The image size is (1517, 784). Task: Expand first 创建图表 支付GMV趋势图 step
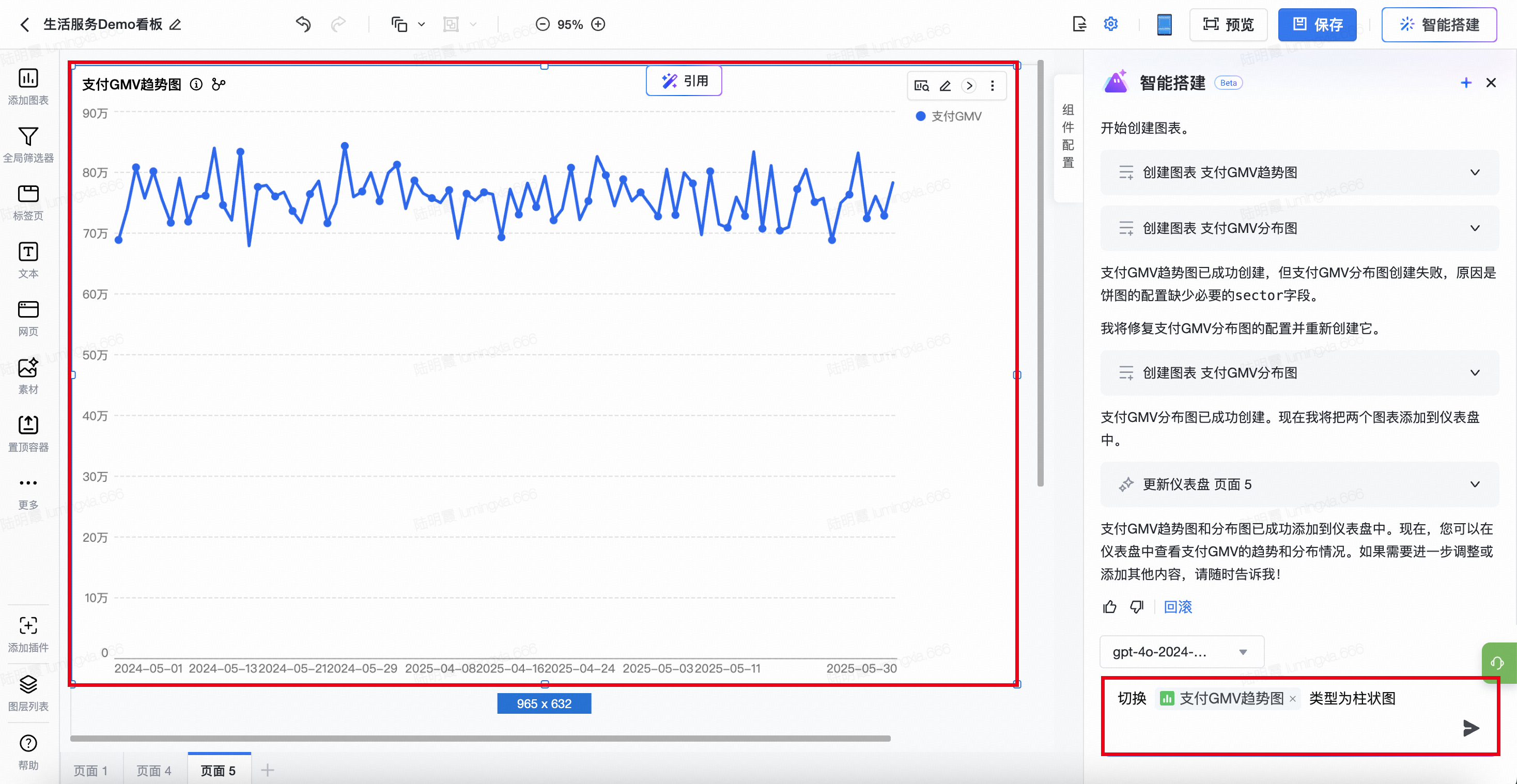point(1475,173)
